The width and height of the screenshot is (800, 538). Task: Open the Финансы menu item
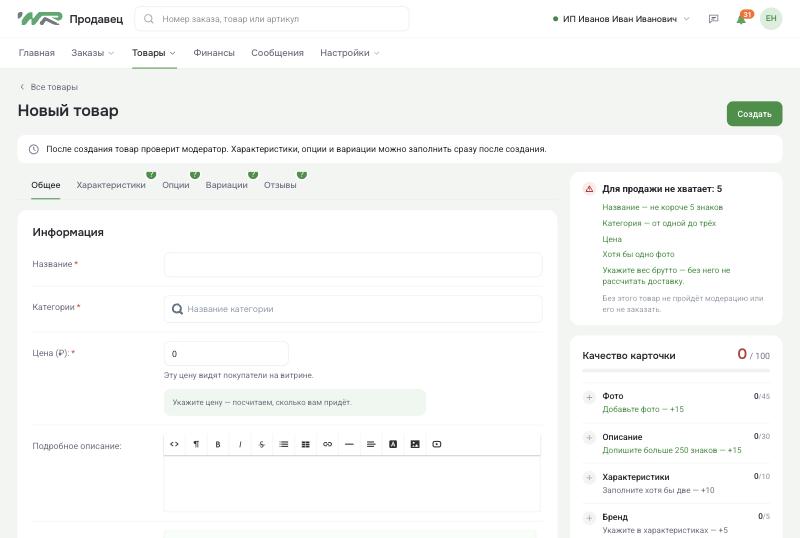214,53
